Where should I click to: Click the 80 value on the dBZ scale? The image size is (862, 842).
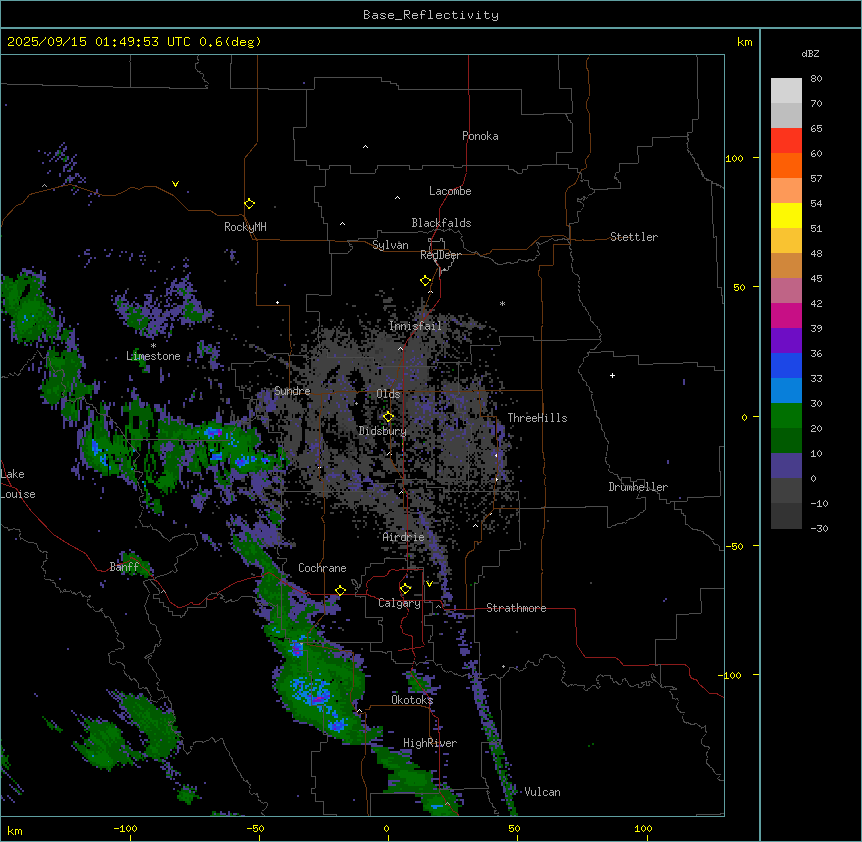click(x=816, y=79)
